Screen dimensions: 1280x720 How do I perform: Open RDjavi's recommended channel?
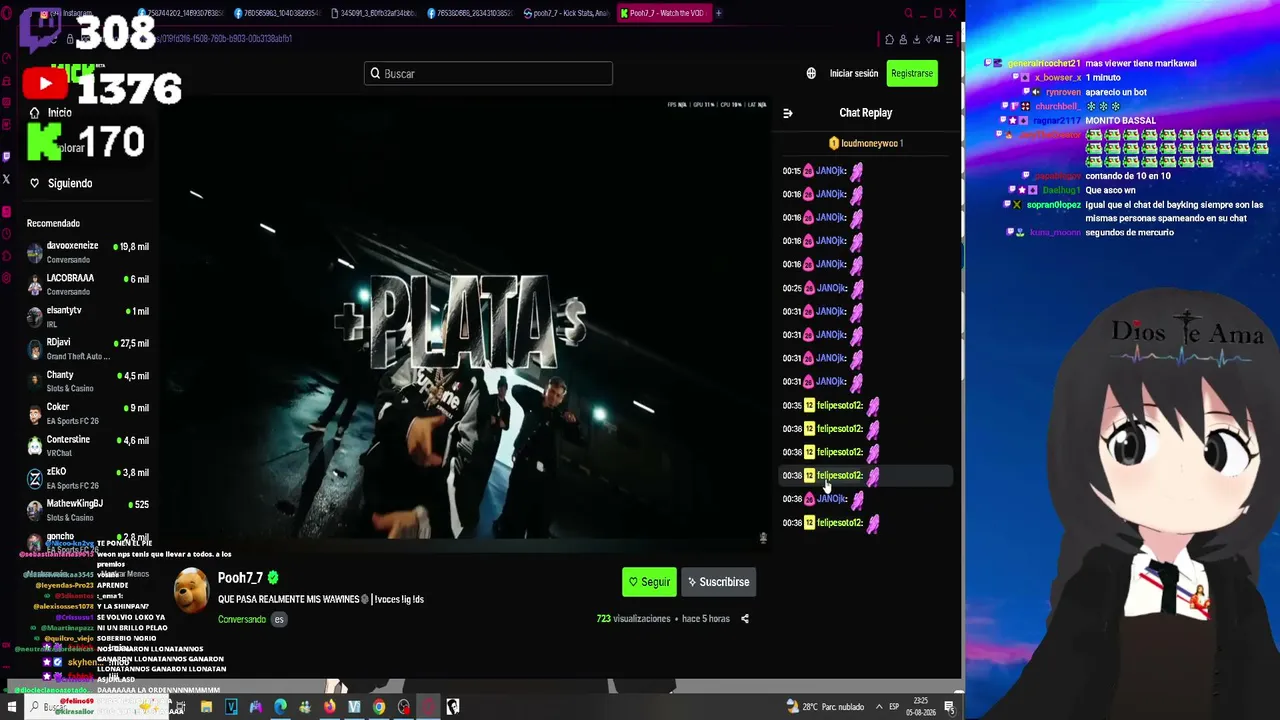(88, 348)
